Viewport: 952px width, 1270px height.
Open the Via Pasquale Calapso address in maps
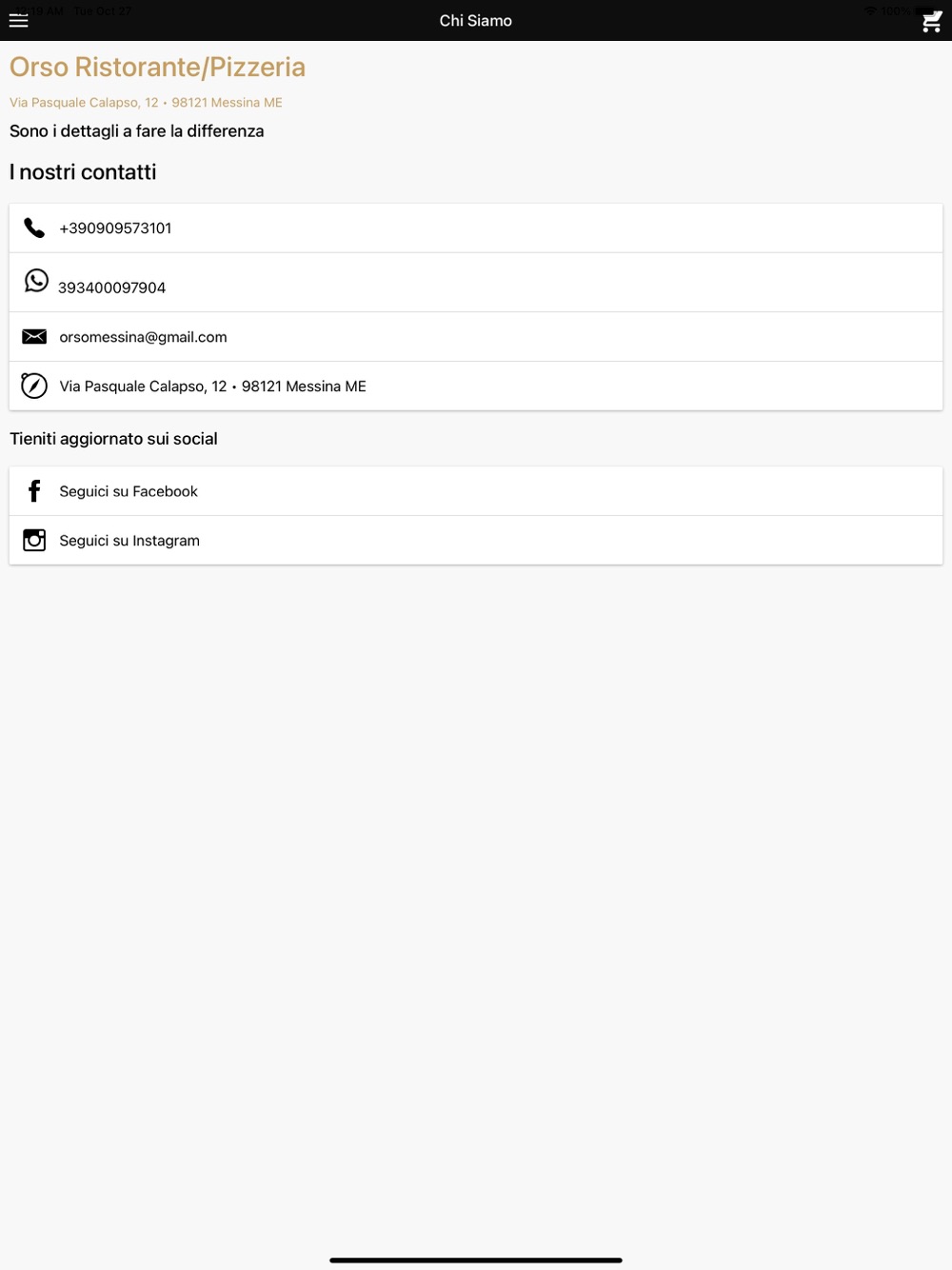click(x=476, y=387)
